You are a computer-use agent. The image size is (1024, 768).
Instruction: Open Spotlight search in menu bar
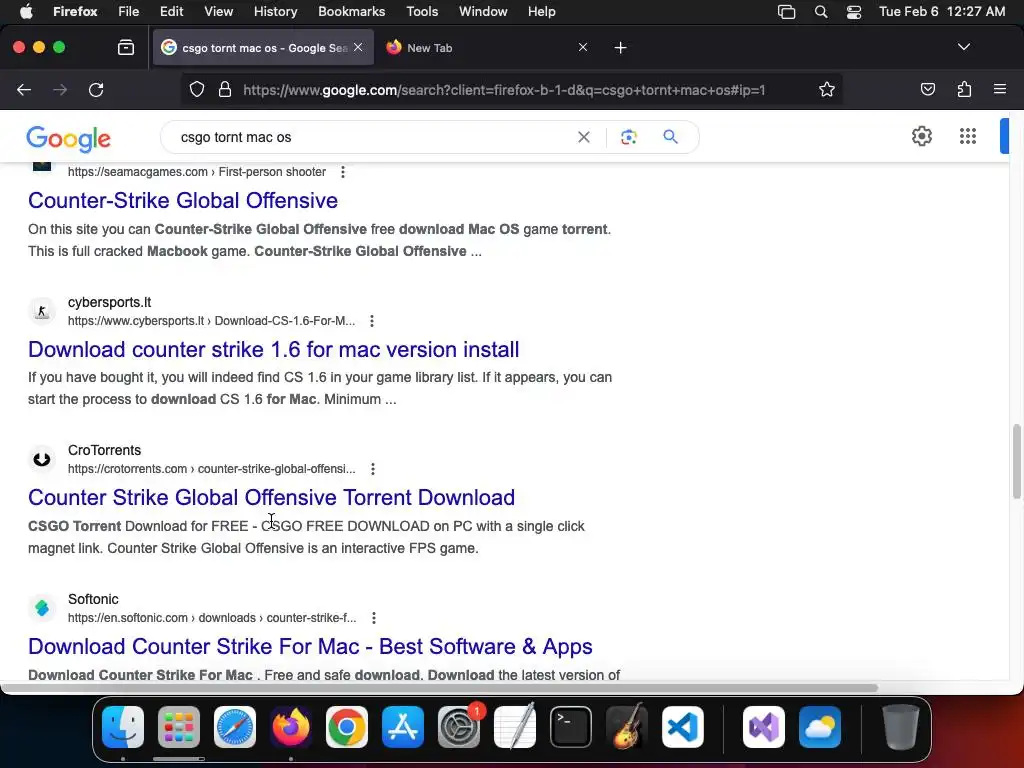coord(821,11)
